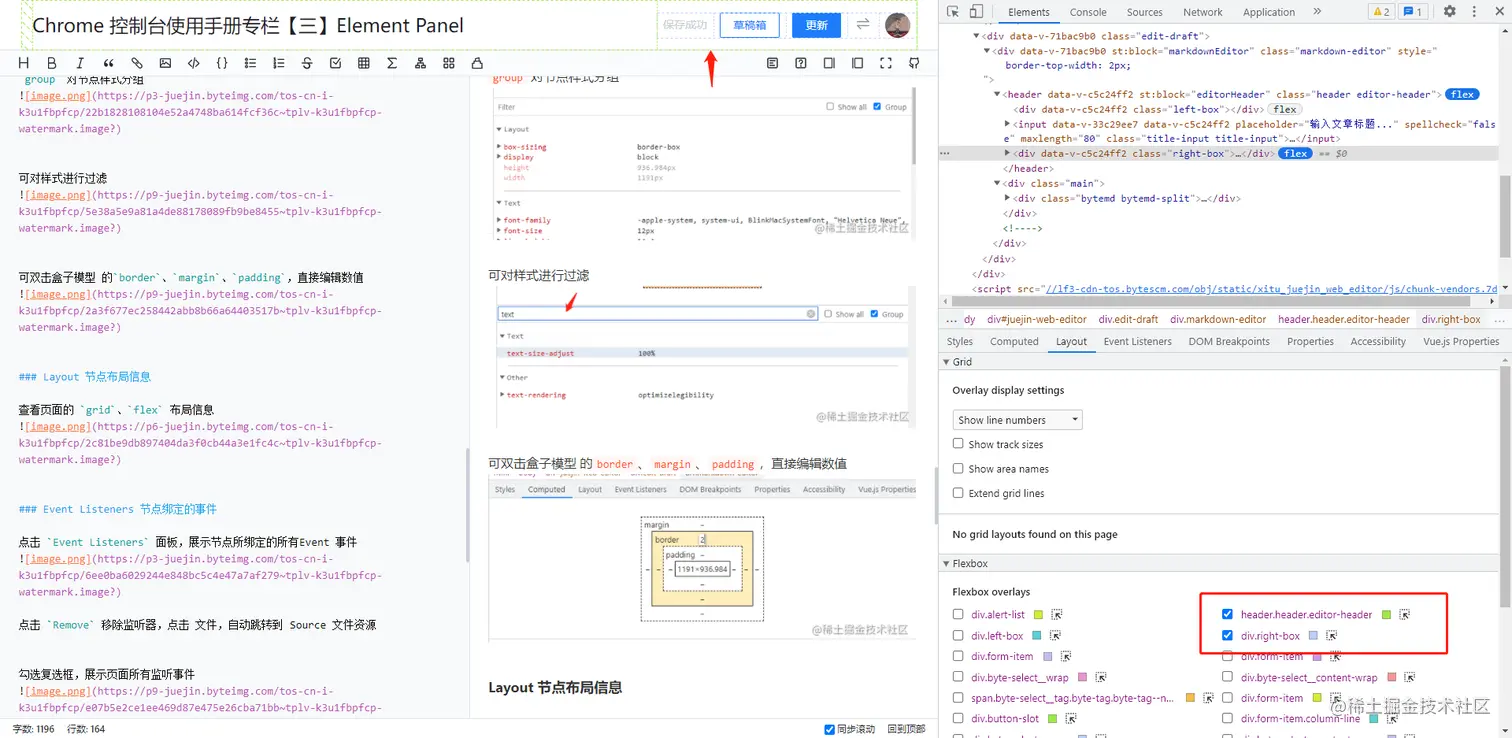Expand the bytemd bytemd-split div node
Screen dimensions: 1512x738
click(1008, 199)
